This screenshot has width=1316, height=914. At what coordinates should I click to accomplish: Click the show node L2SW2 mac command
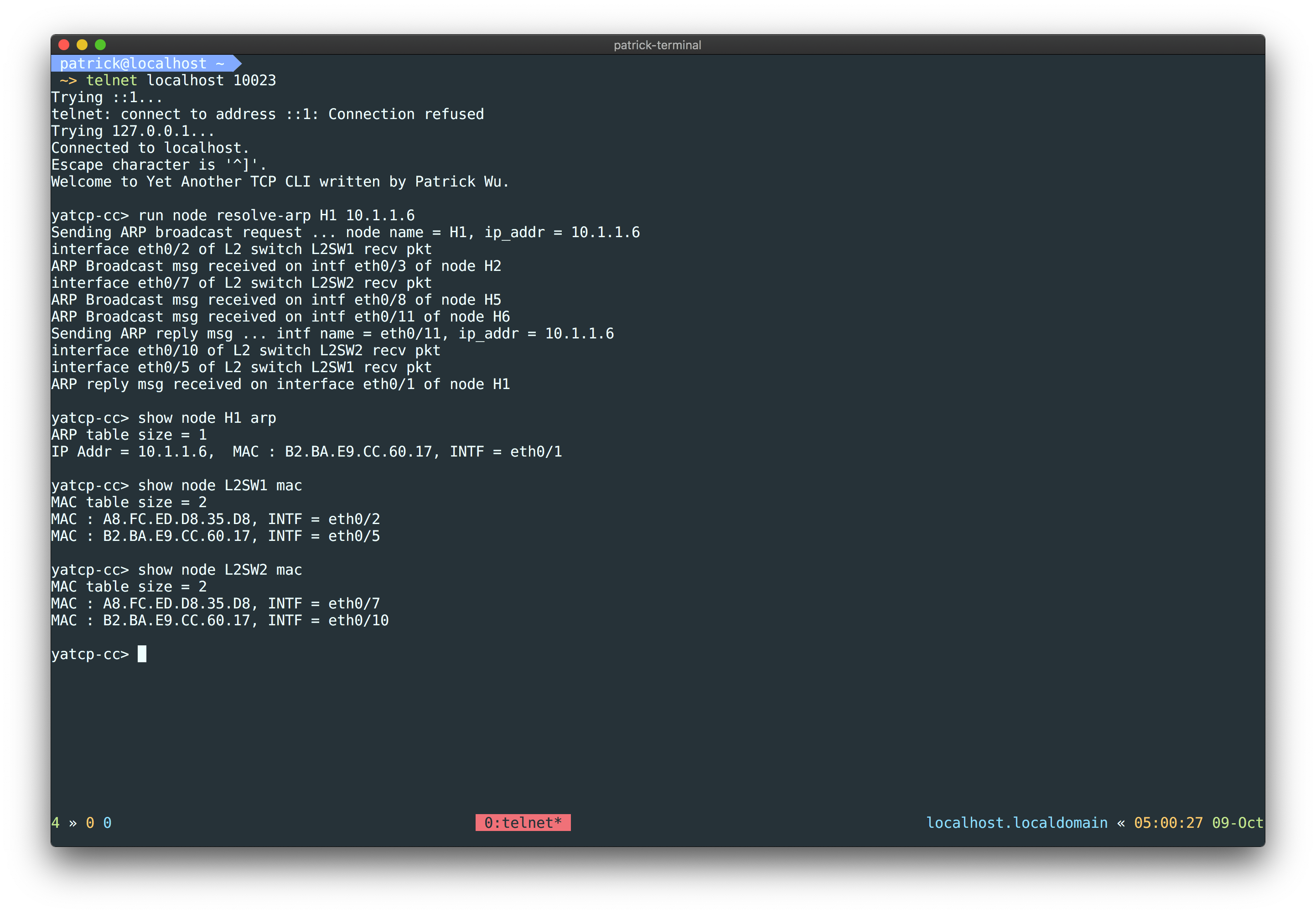click(x=220, y=570)
